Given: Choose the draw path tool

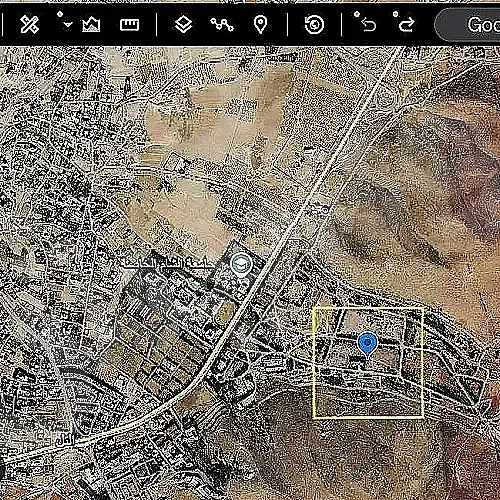Looking at the screenshot, I should click(x=222, y=24).
